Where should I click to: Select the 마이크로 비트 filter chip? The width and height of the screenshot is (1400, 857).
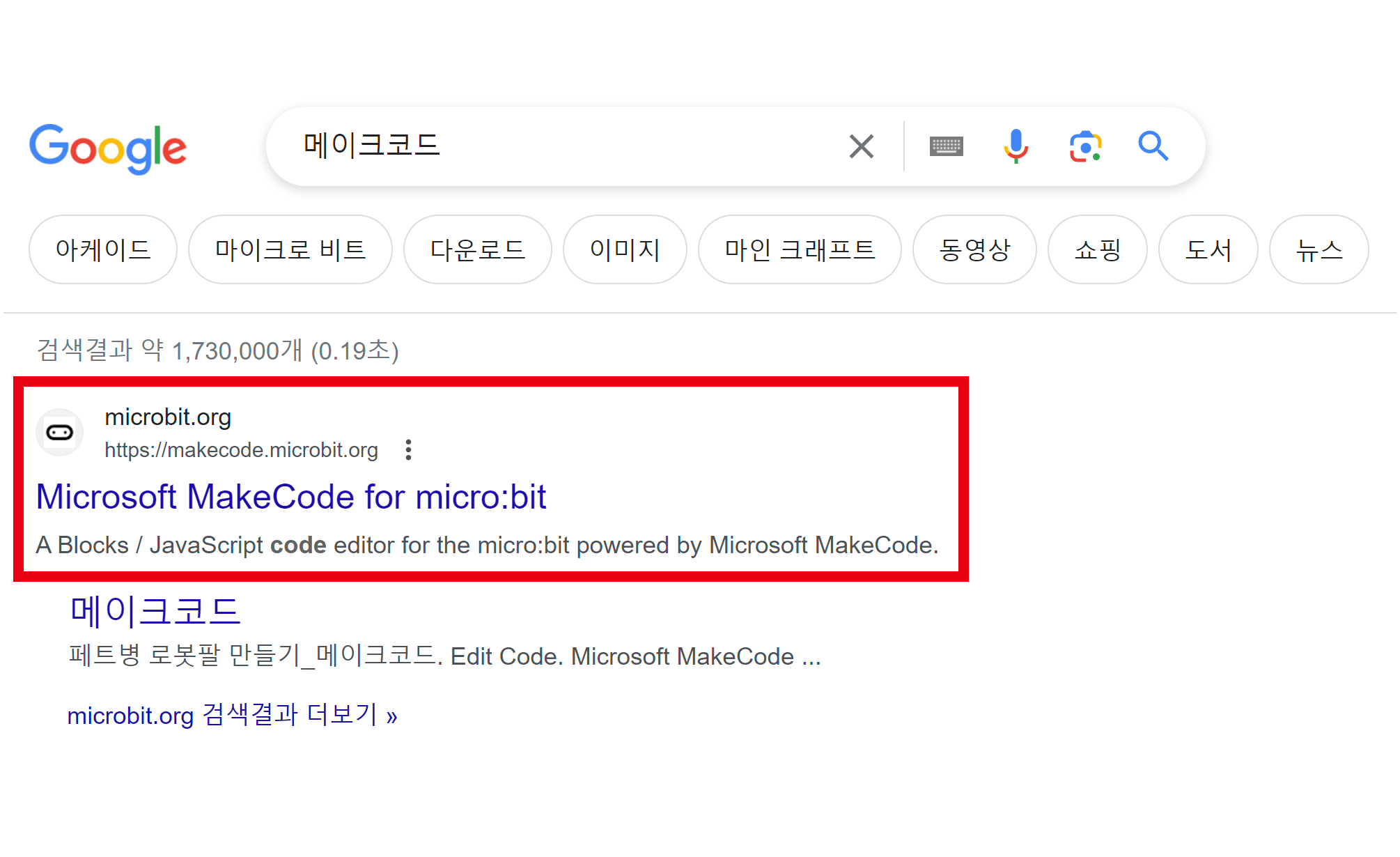pos(290,249)
